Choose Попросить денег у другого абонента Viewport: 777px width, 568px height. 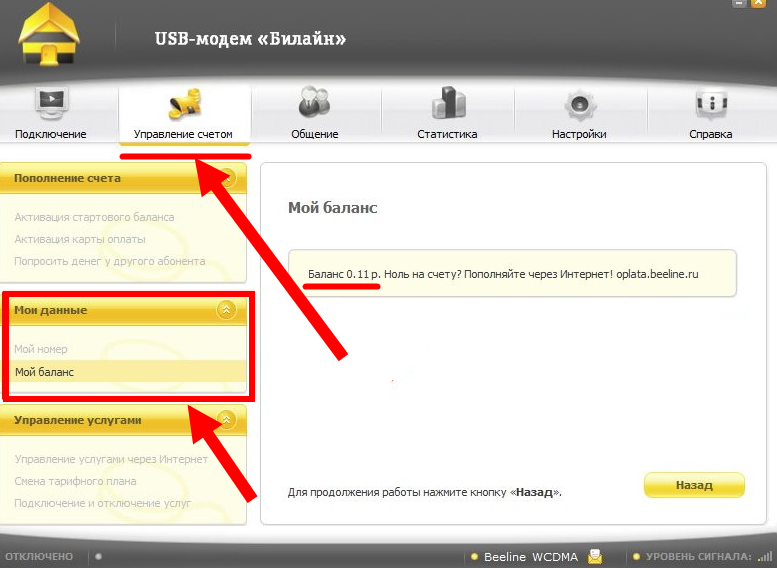click(x=110, y=261)
